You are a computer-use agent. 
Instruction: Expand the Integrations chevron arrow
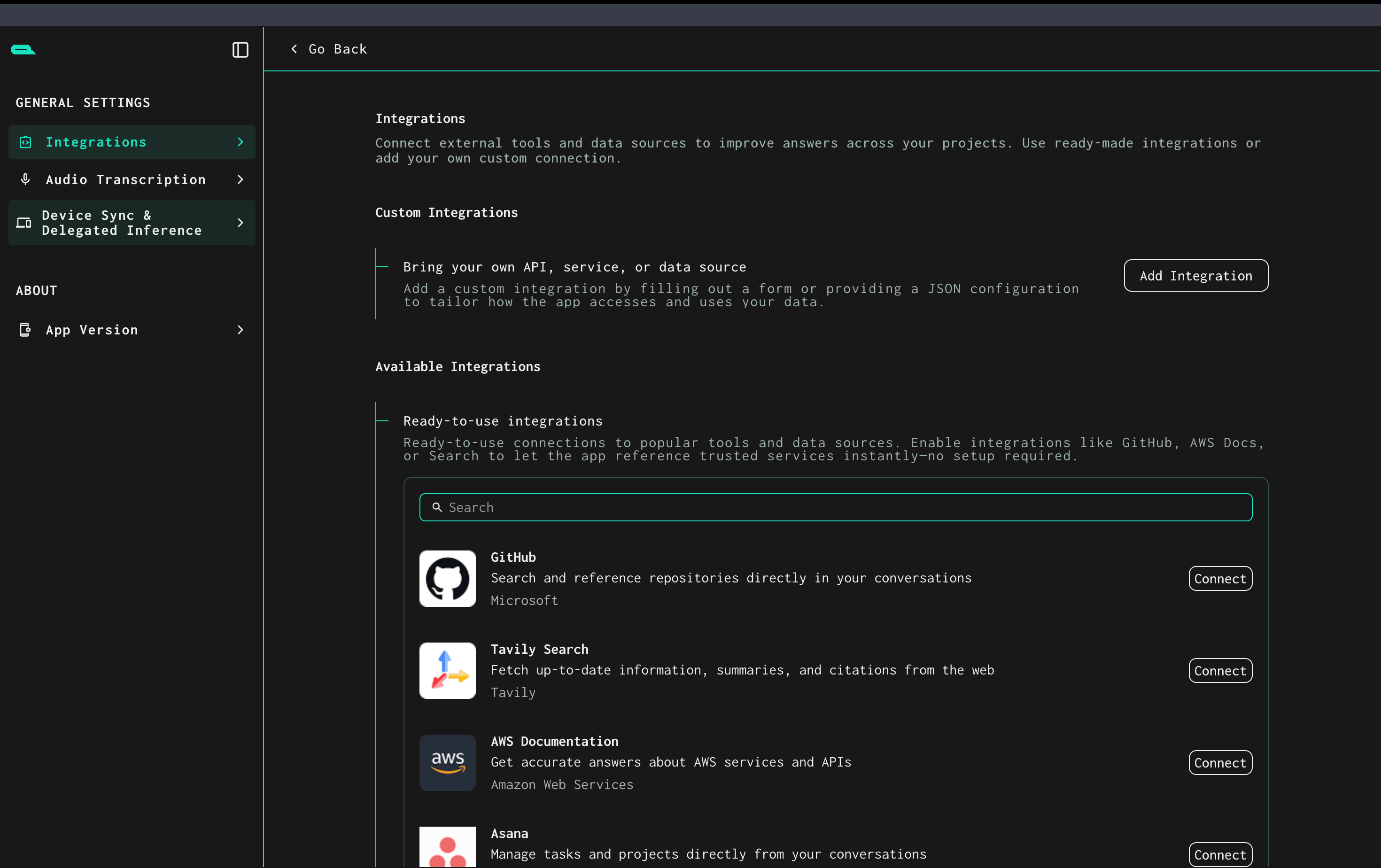[241, 142]
